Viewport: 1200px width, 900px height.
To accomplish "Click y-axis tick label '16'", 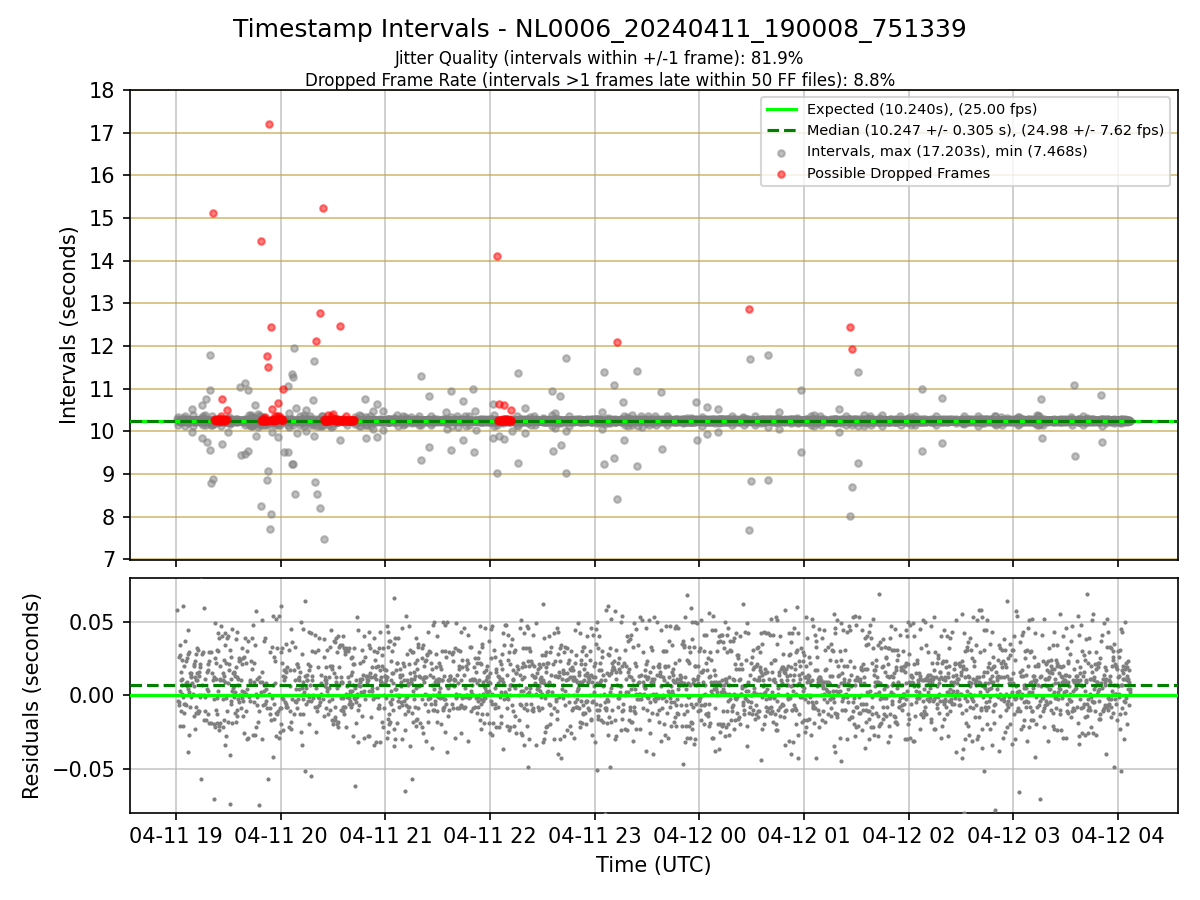I will pyautogui.click(x=103, y=176).
